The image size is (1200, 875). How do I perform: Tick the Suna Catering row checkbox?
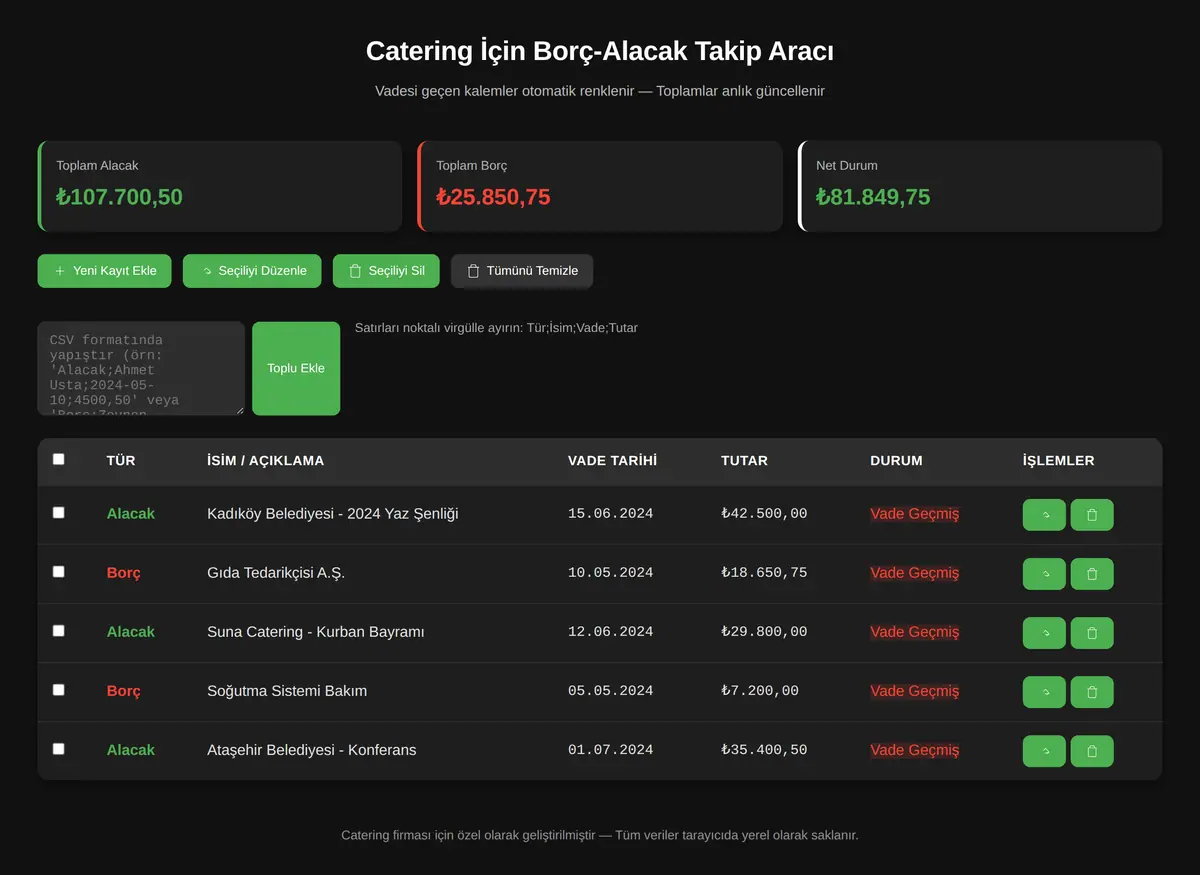coord(58,630)
